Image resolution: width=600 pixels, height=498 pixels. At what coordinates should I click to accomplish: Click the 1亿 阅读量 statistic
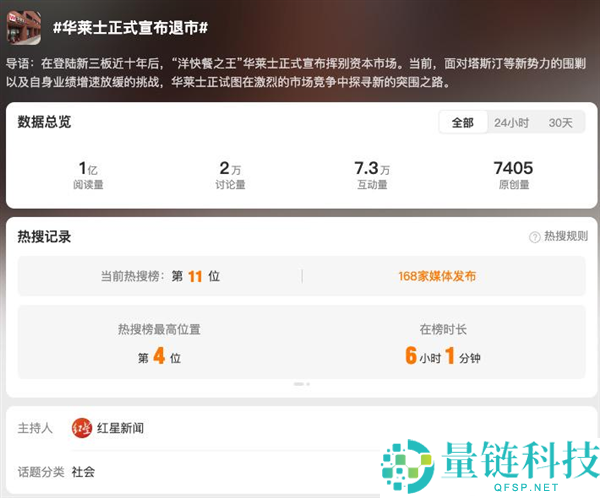88,175
